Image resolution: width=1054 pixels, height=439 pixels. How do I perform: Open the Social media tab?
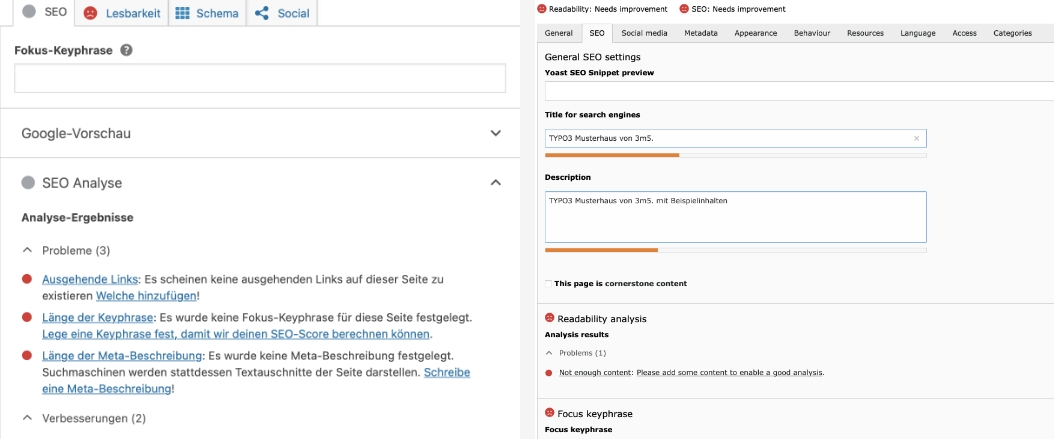644,33
